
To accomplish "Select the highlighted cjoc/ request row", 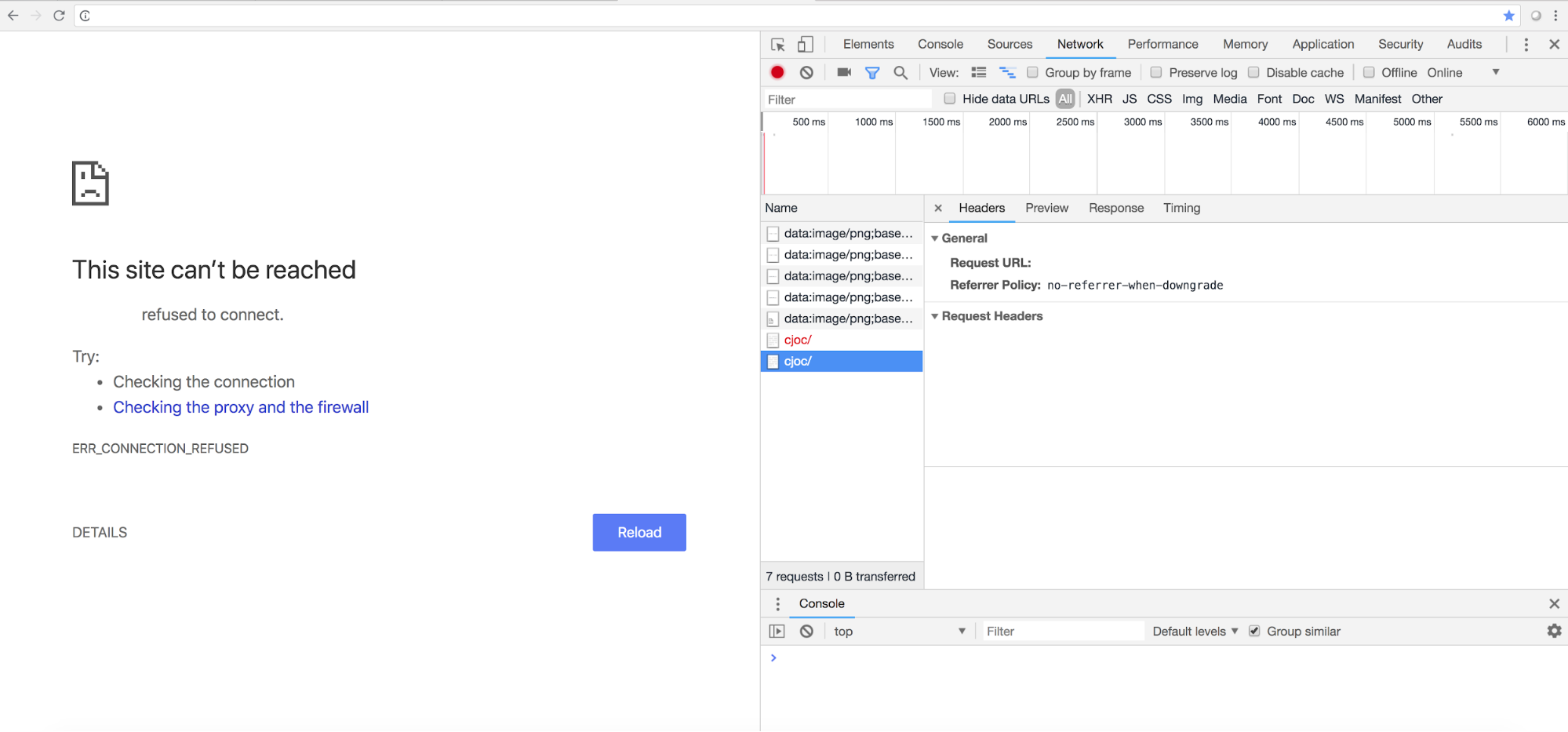I will point(842,361).
